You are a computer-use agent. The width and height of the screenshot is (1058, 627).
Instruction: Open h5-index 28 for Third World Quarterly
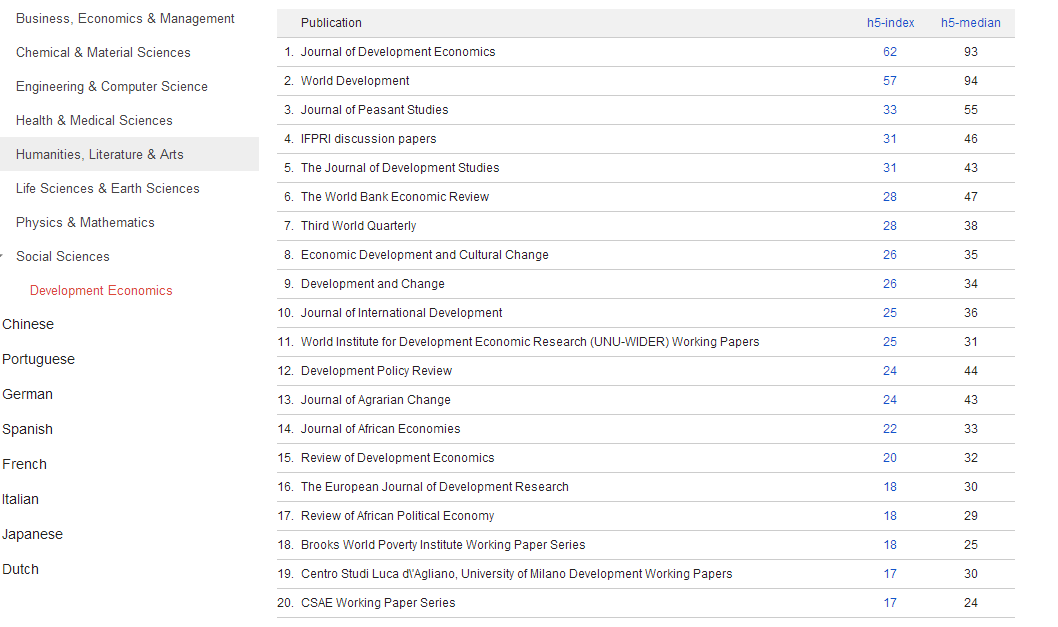[890, 226]
